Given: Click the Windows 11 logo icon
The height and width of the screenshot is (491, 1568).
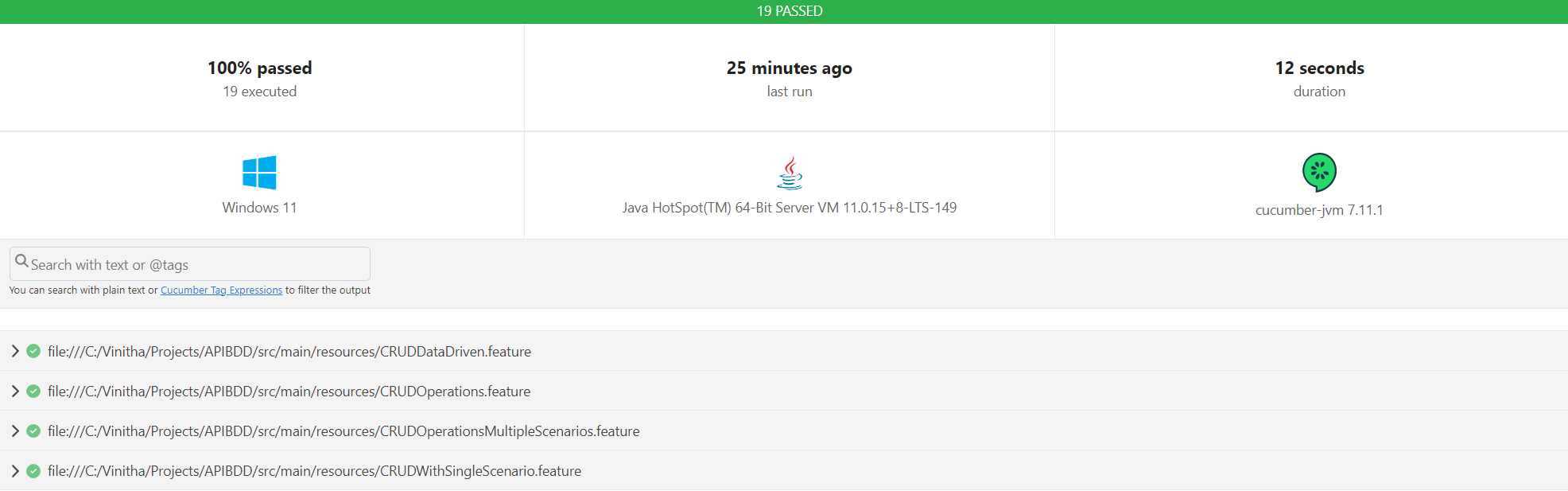Looking at the screenshot, I should (x=259, y=173).
